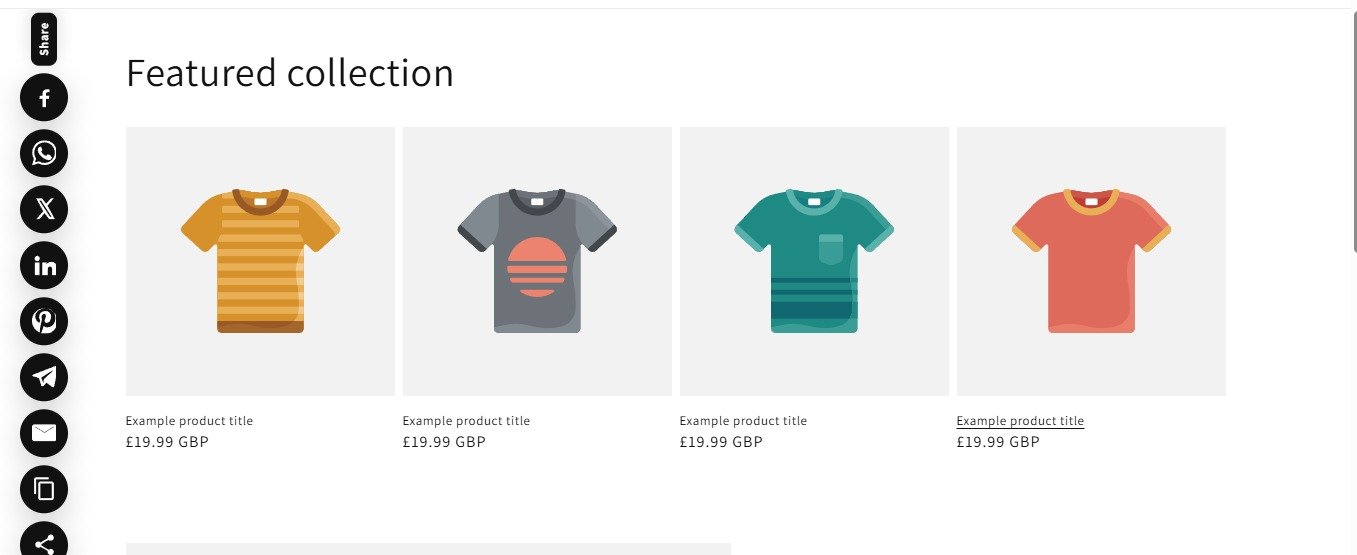The image size is (1357, 555).
Task: Open second product's Example product title
Action: [x=466, y=421]
